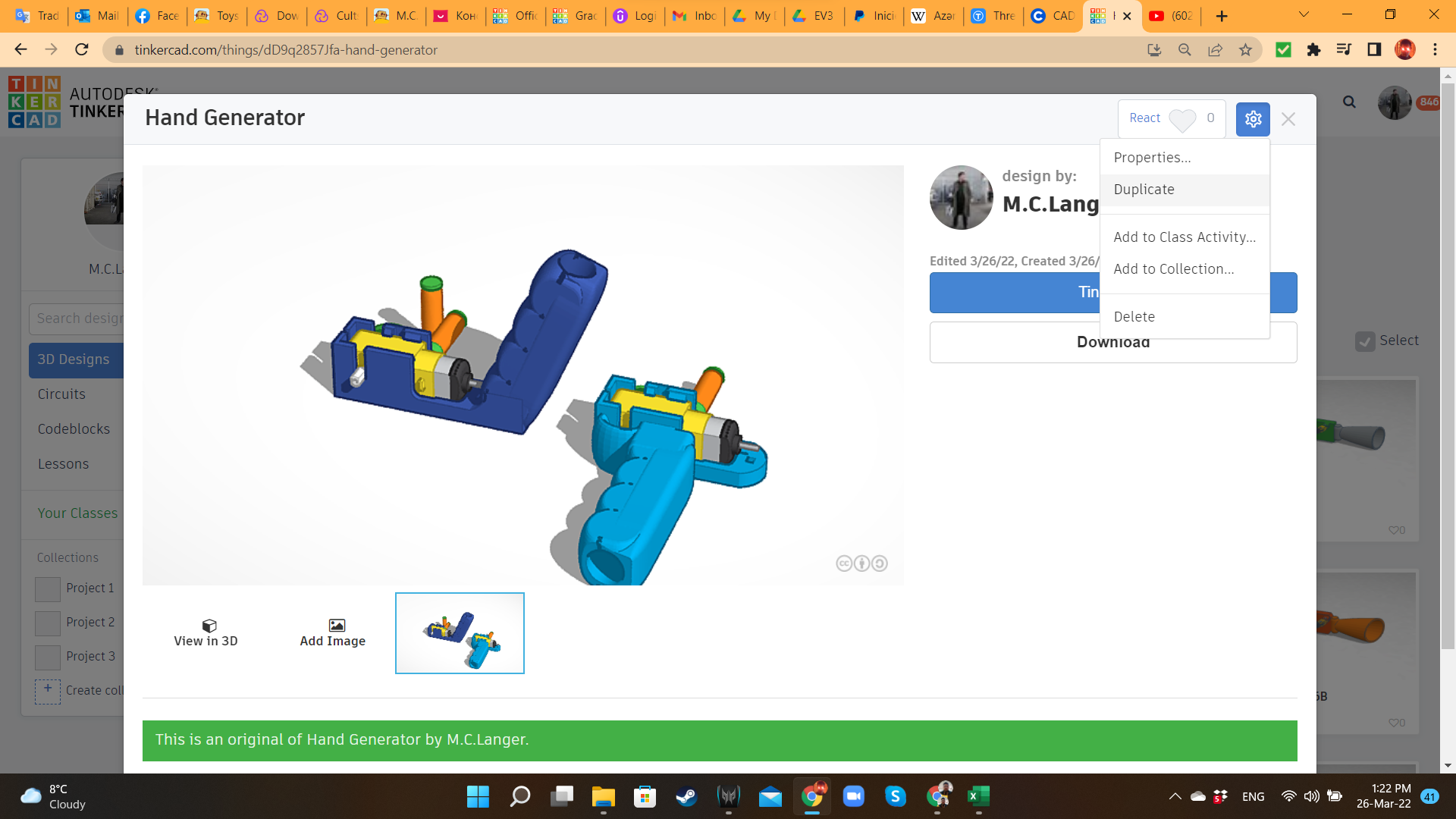Viewport: 1456px width, 819px height.
Task: Click the Add Image icon
Action: 337,626
